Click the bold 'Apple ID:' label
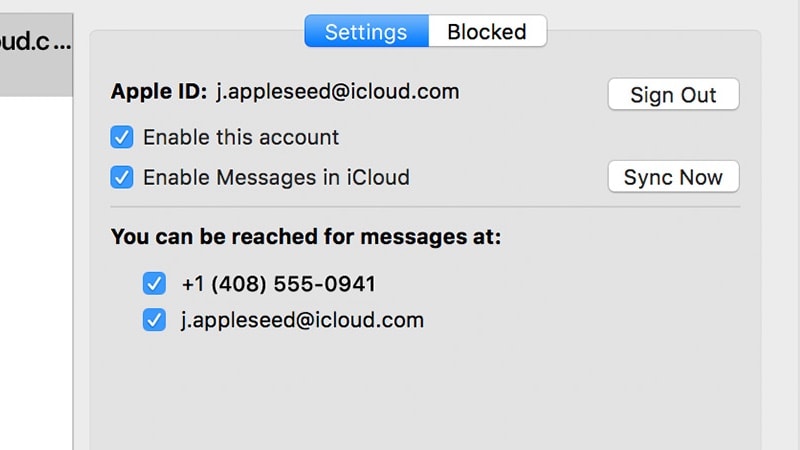 (x=159, y=92)
